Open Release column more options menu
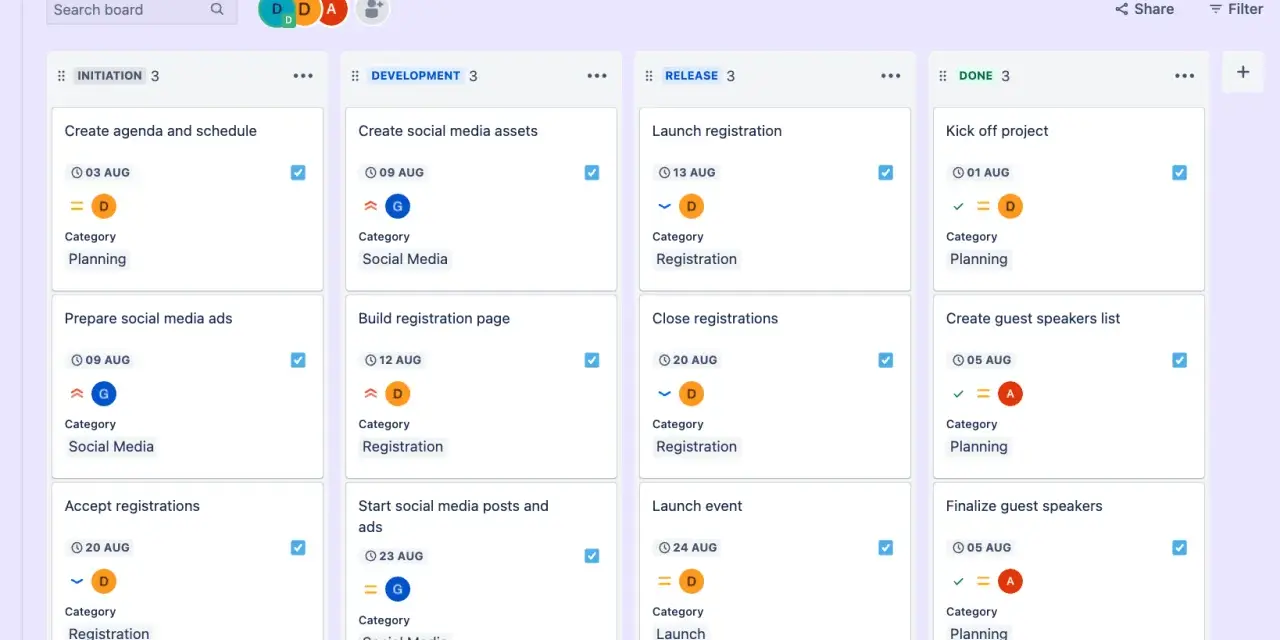 pos(891,76)
